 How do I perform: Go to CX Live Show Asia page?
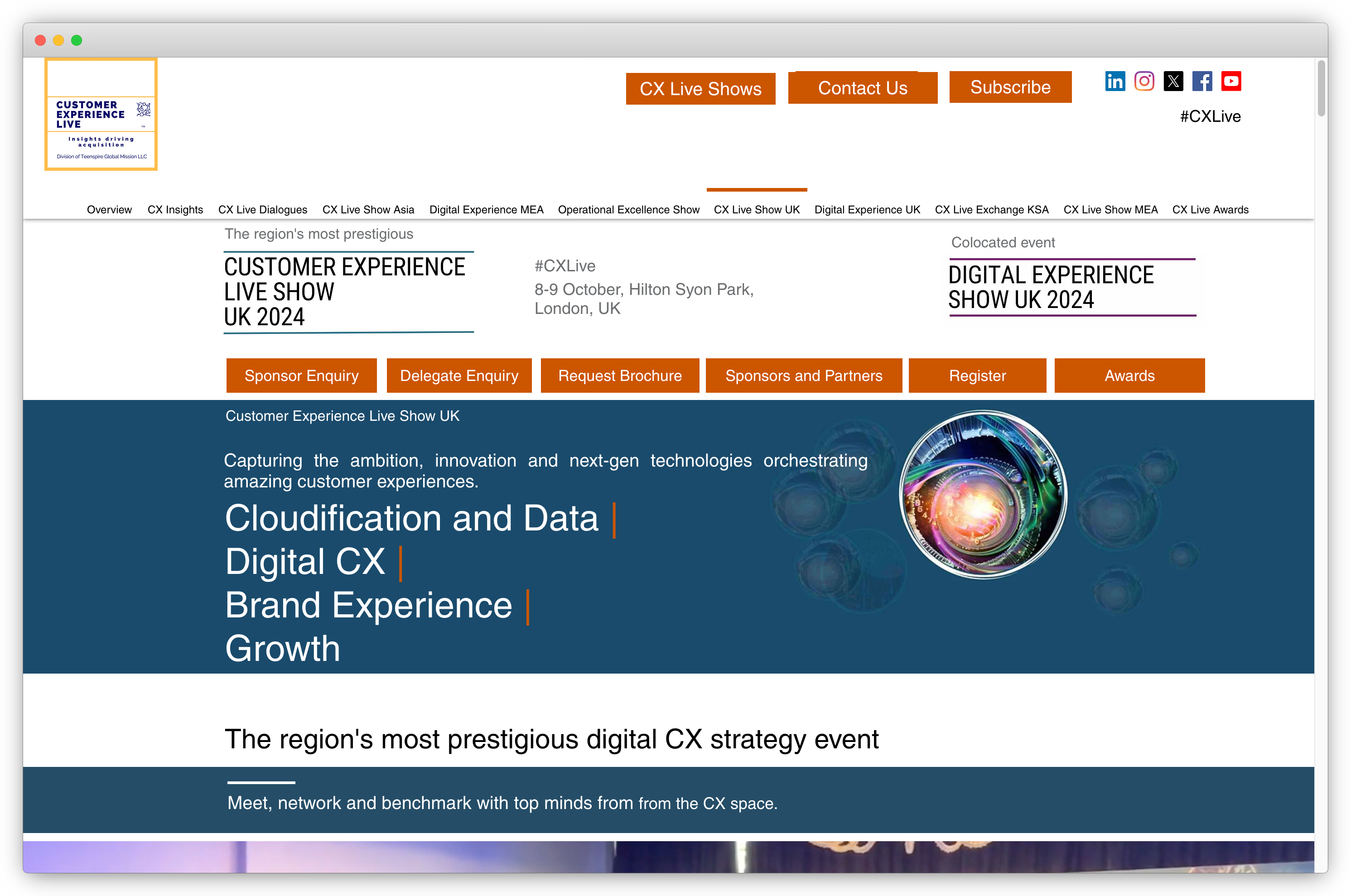pos(368,210)
